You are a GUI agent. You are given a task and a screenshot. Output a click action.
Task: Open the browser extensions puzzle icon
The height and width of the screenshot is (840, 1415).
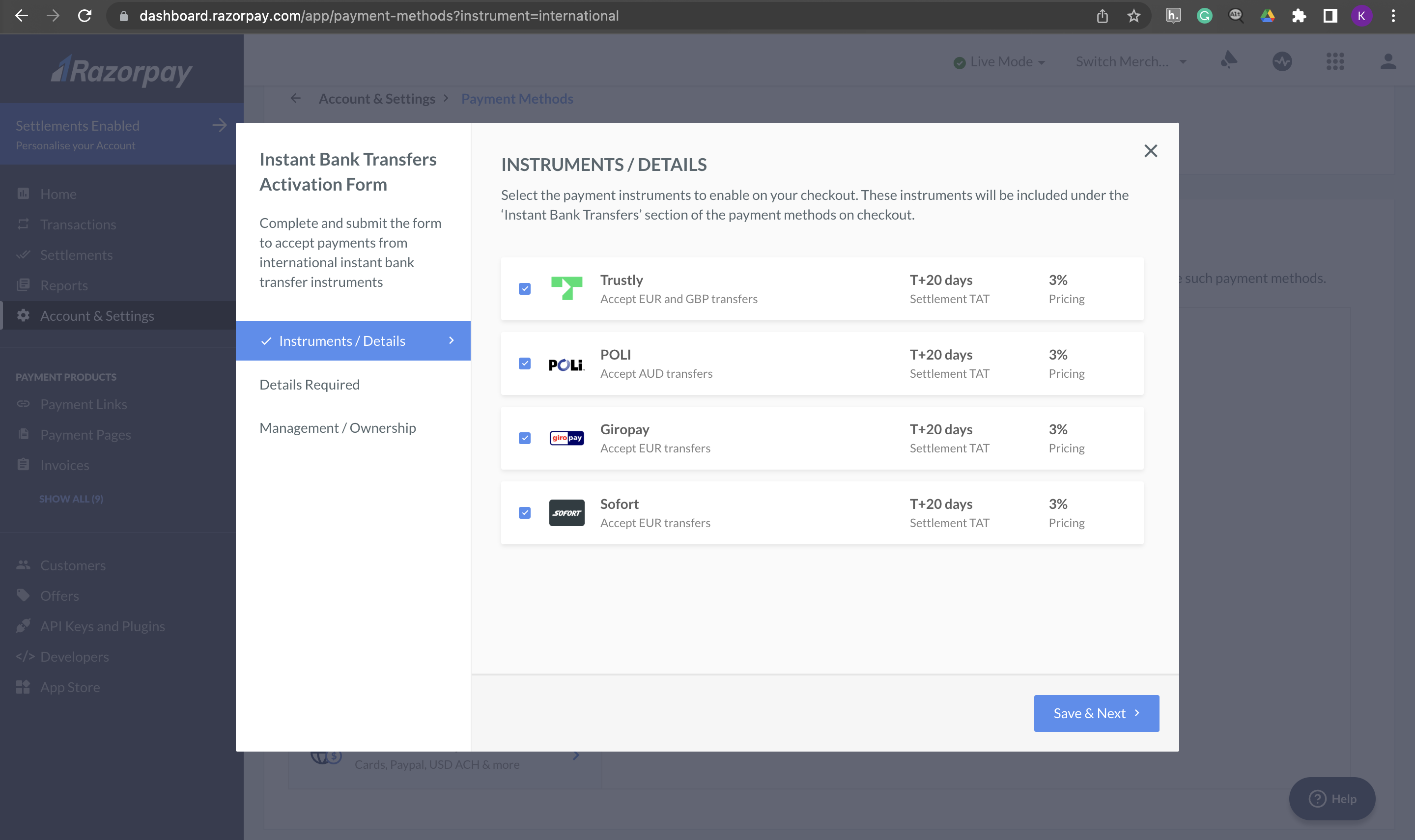[x=1299, y=16]
